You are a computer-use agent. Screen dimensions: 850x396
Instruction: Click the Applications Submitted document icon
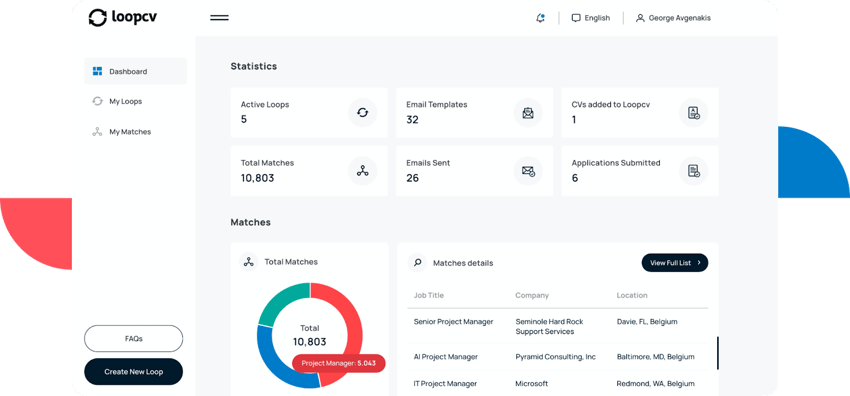693,171
